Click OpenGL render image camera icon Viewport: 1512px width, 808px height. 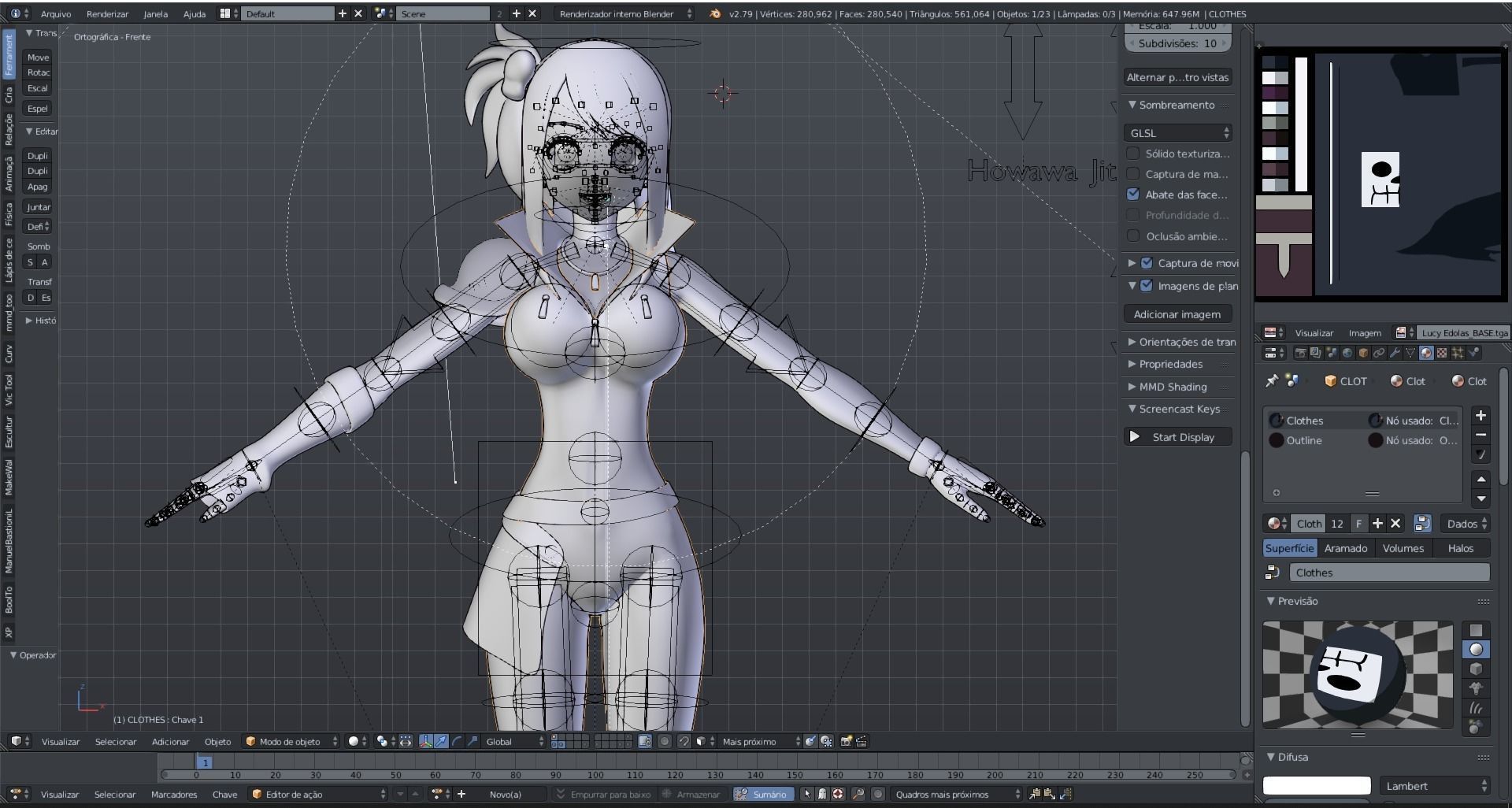pyautogui.click(x=847, y=741)
